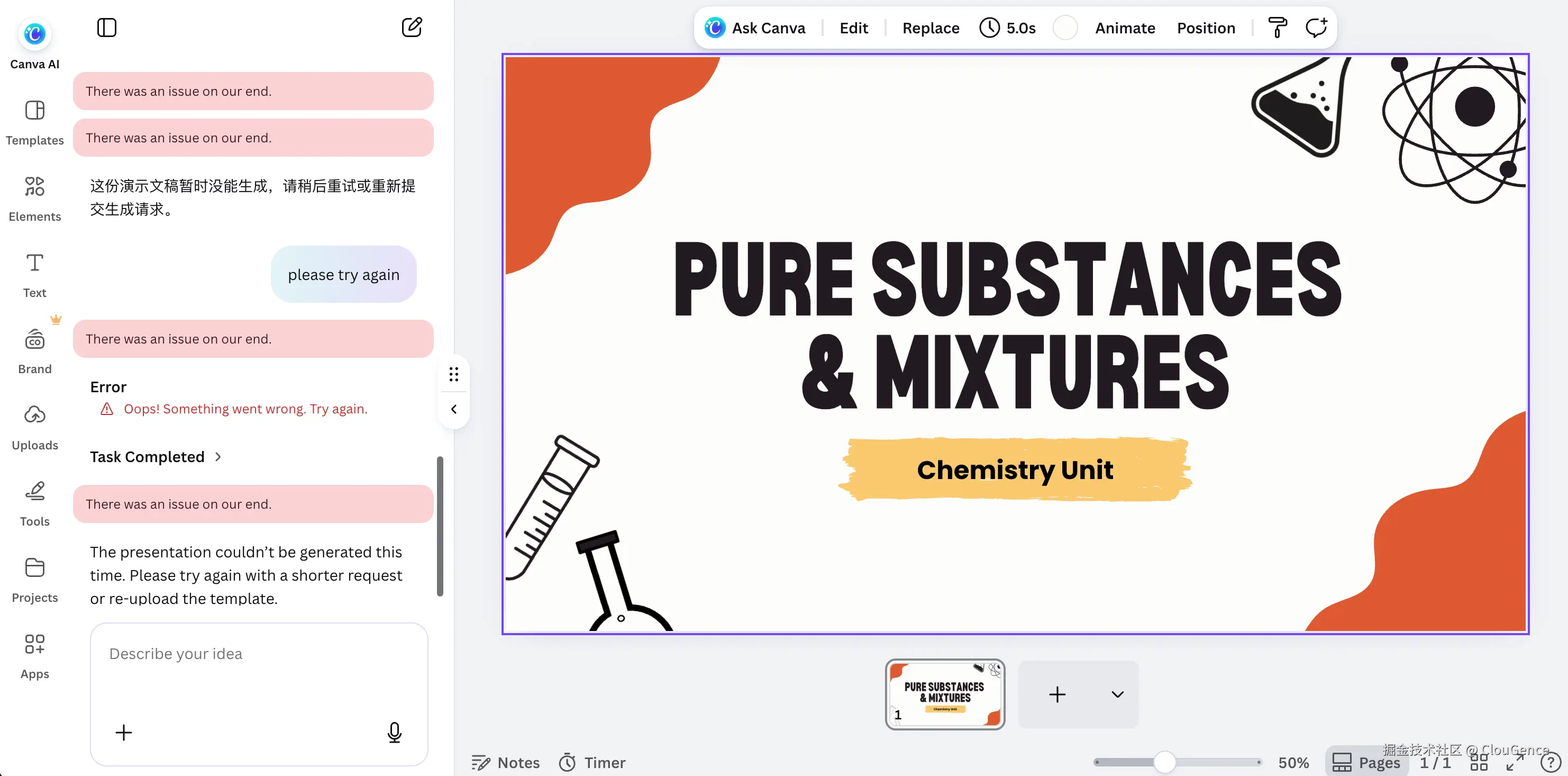Click the chat panel scrollbar
1568x776 pixels.
(x=440, y=526)
